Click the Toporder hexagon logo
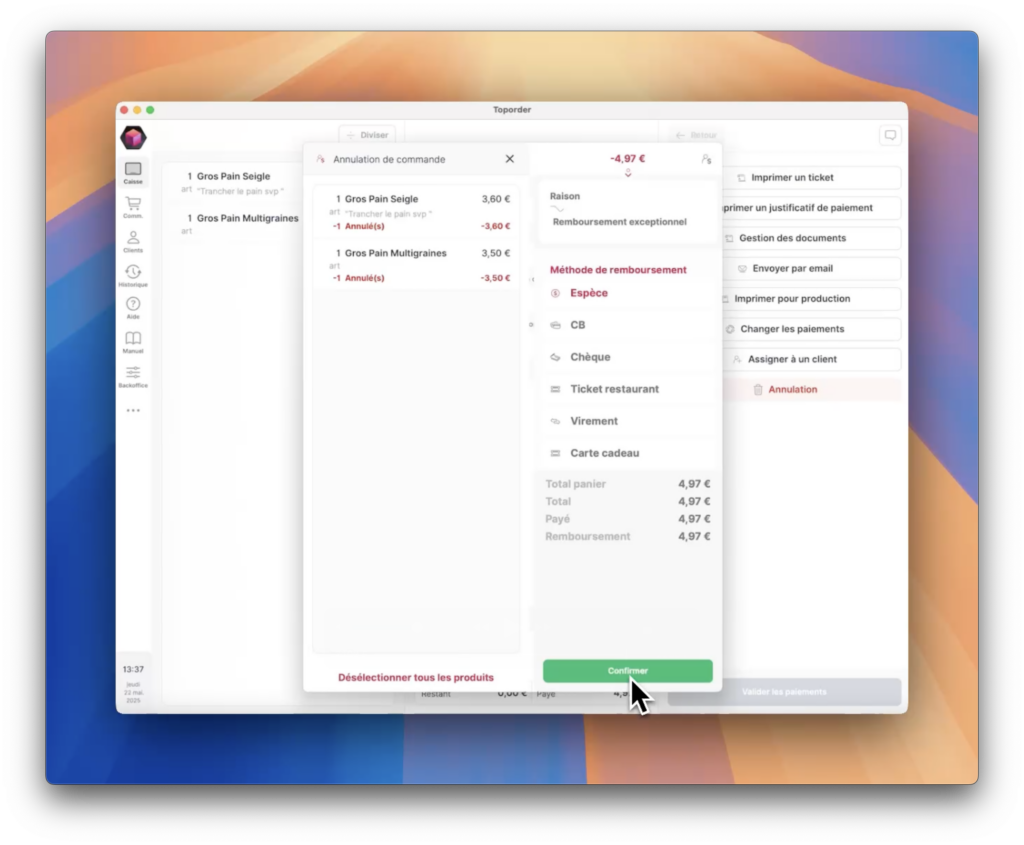1024x845 pixels. [133, 138]
